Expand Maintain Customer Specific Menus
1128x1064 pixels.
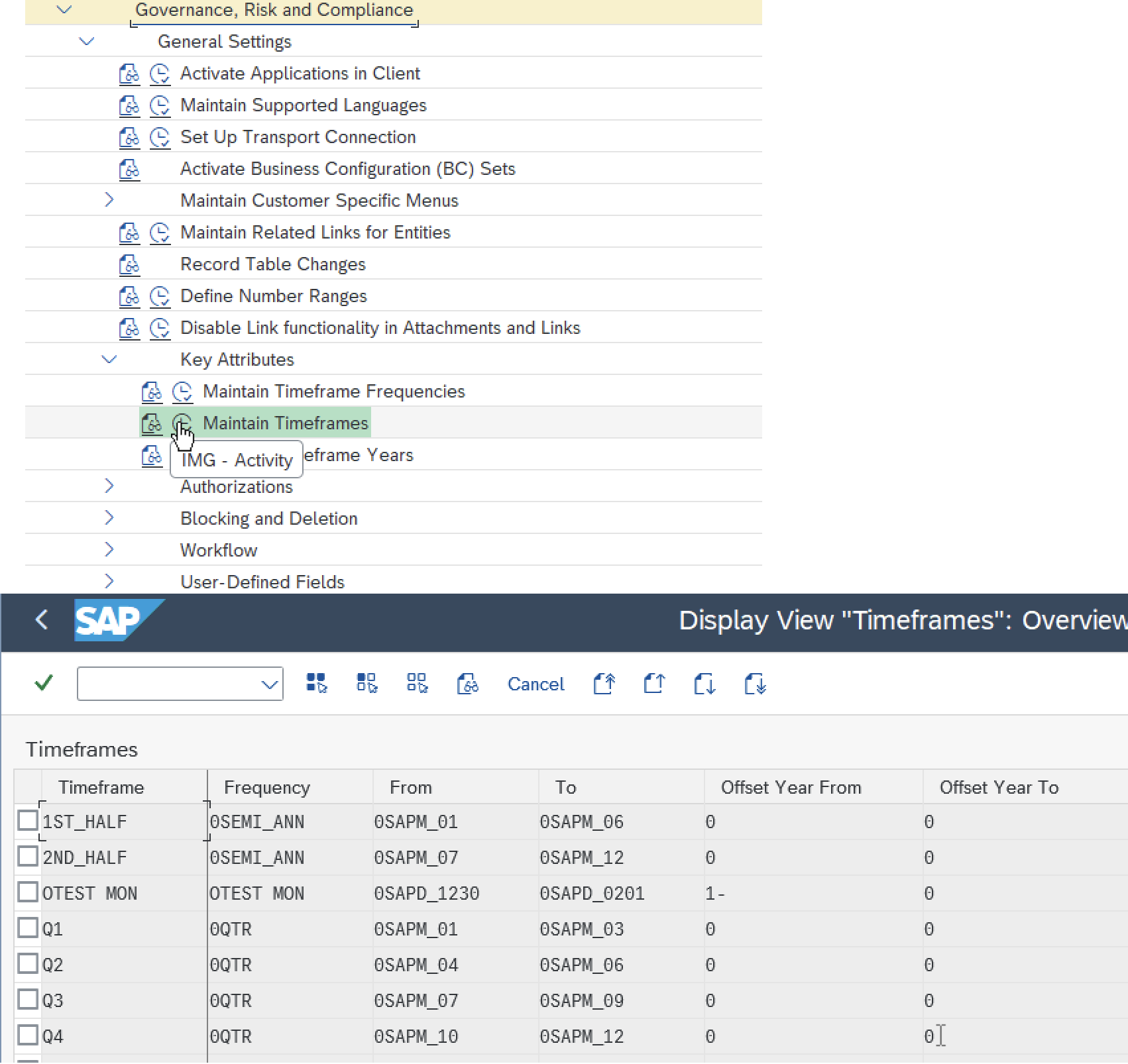(x=109, y=200)
